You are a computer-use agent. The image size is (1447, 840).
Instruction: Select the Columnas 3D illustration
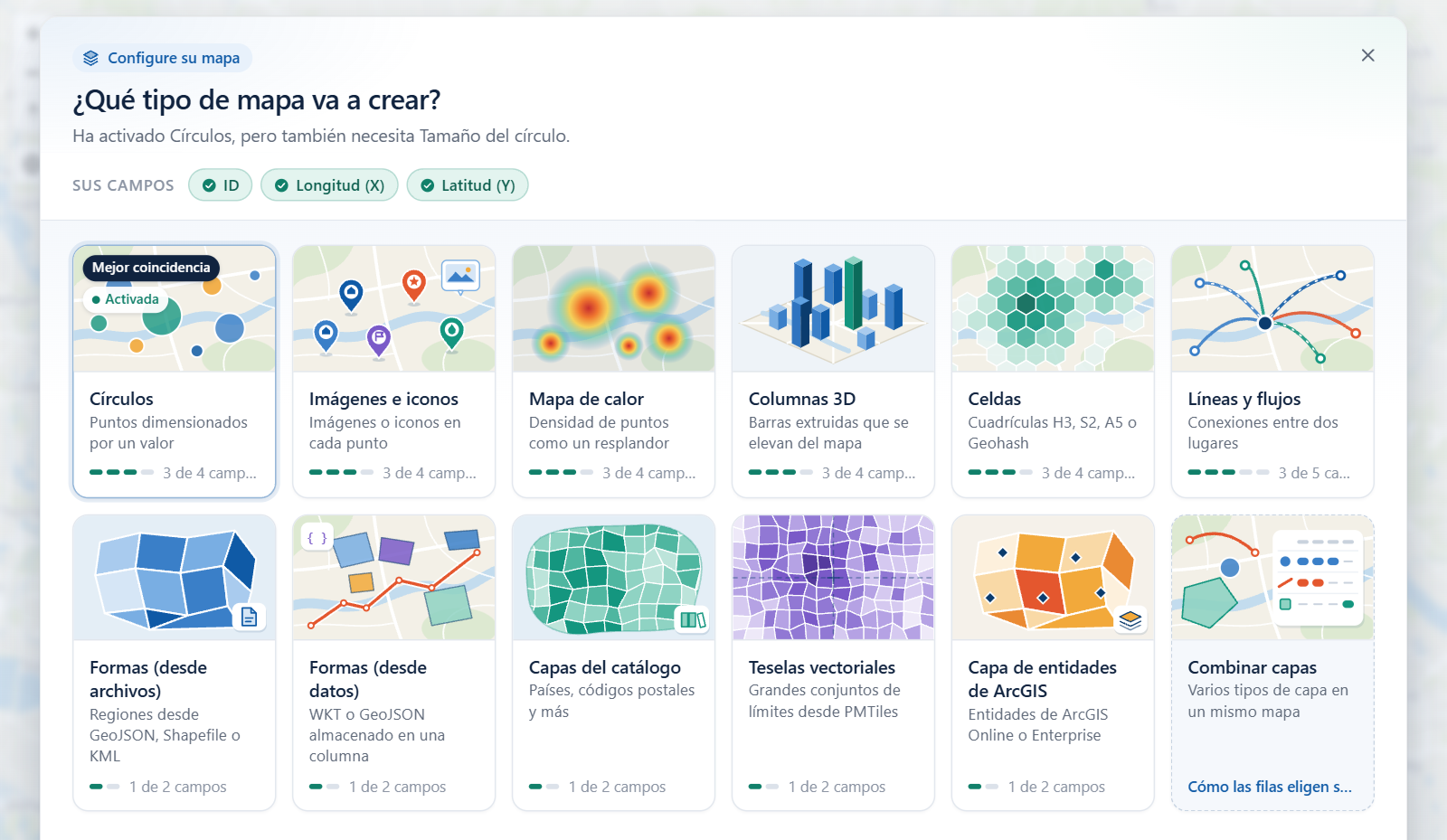pos(833,308)
